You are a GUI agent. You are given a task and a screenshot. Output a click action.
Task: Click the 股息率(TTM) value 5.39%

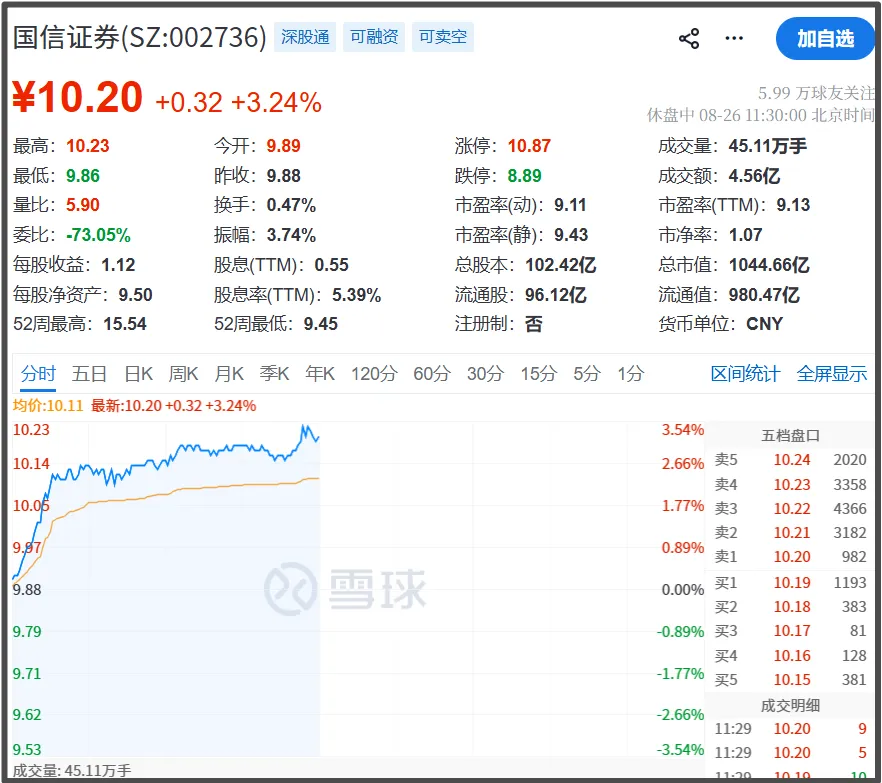(x=357, y=295)
